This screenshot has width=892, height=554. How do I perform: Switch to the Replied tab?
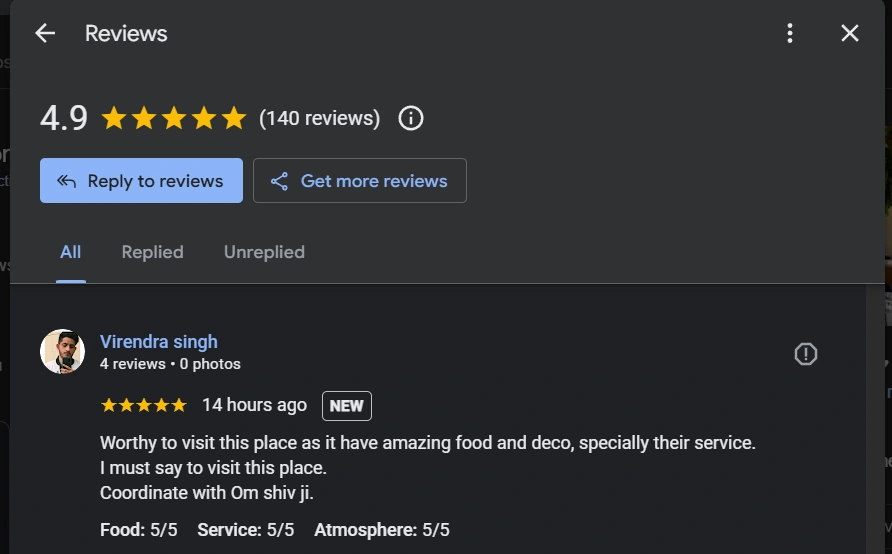(152, 252)
